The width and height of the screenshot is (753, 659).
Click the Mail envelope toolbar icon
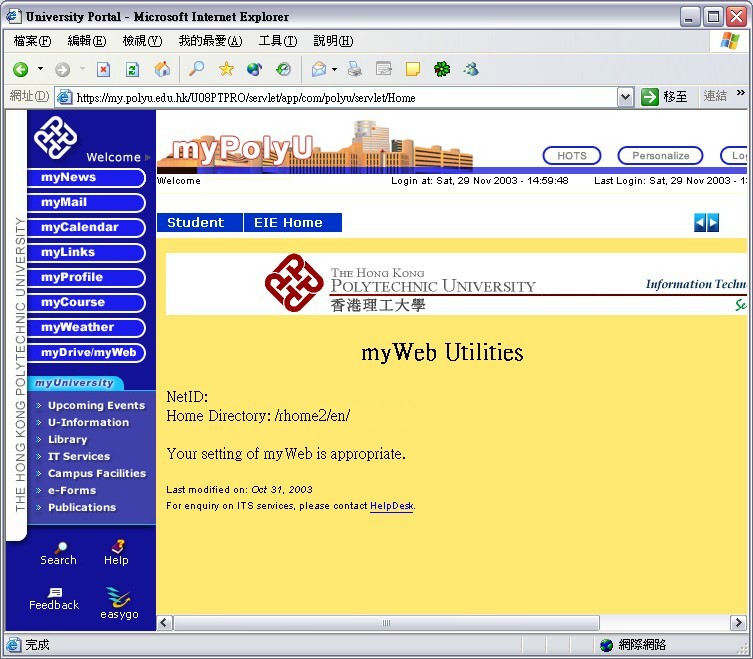pyautogui.click(x=319, y=70)
